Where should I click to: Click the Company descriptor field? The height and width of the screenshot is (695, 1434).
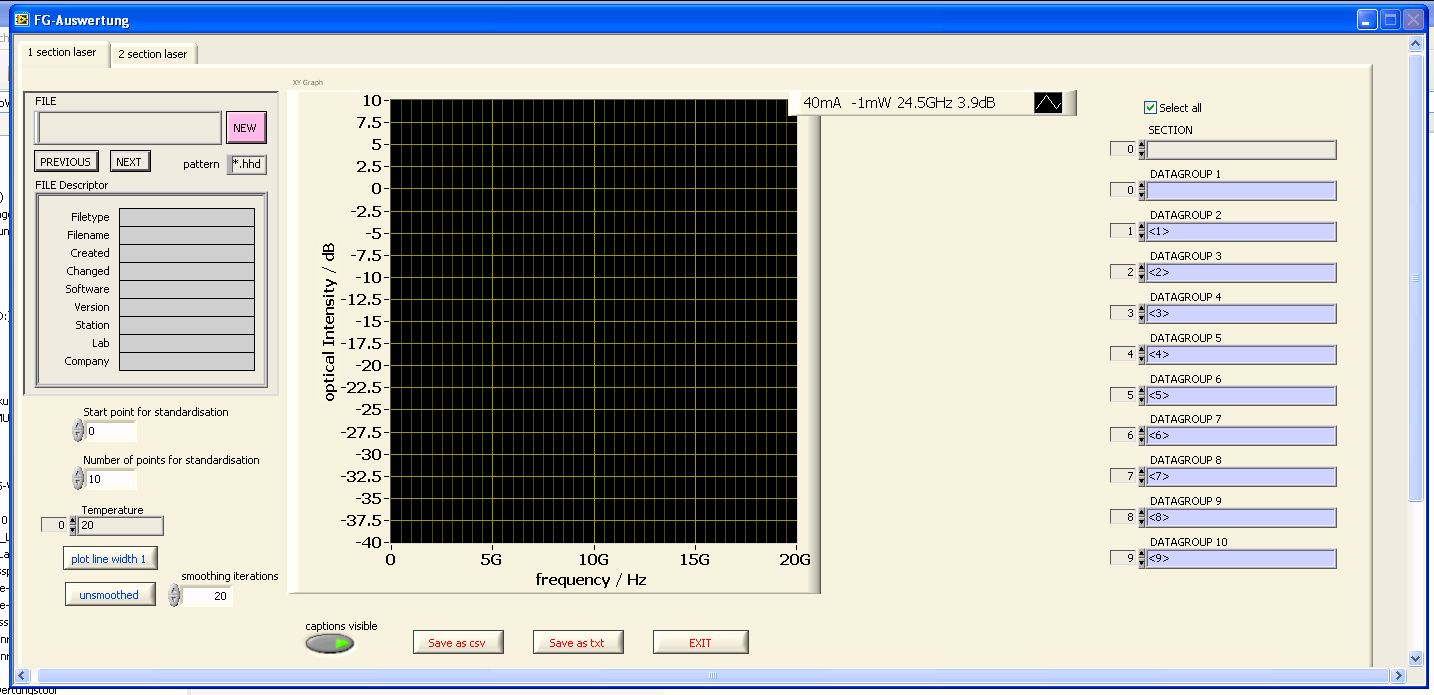click(x=187, y=361)
